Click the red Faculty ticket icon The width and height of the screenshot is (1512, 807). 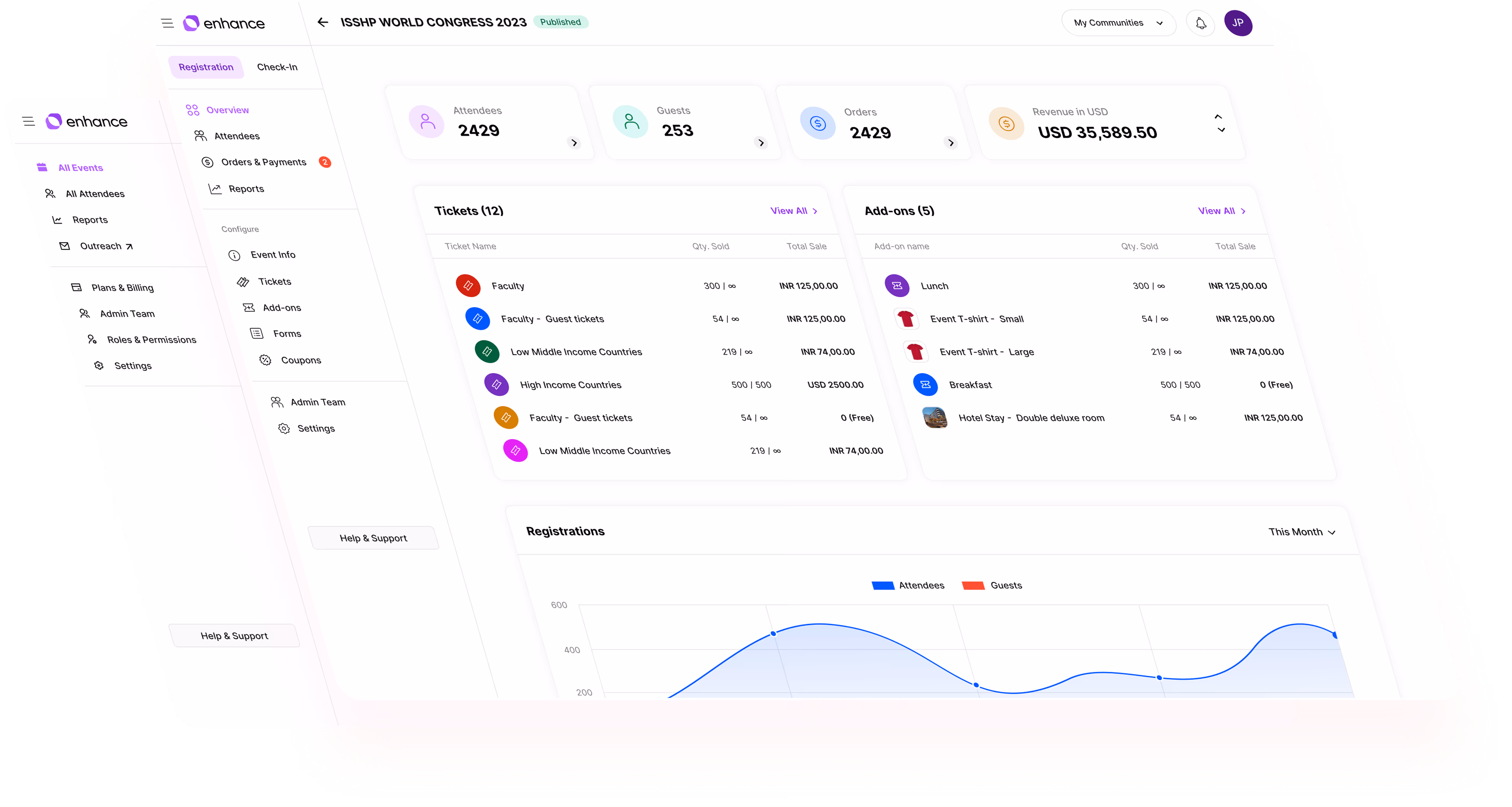click(x=468, y=286)
